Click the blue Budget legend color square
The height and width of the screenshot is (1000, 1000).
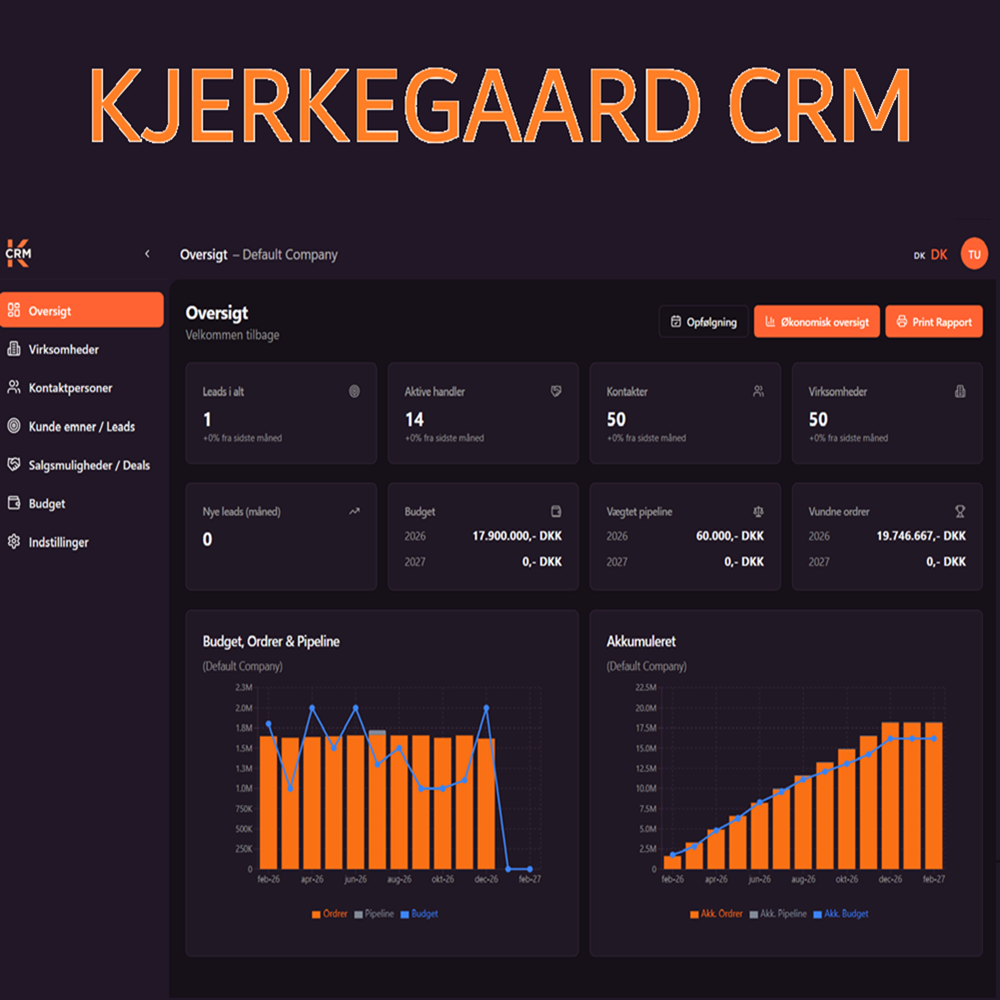point(404,915)
